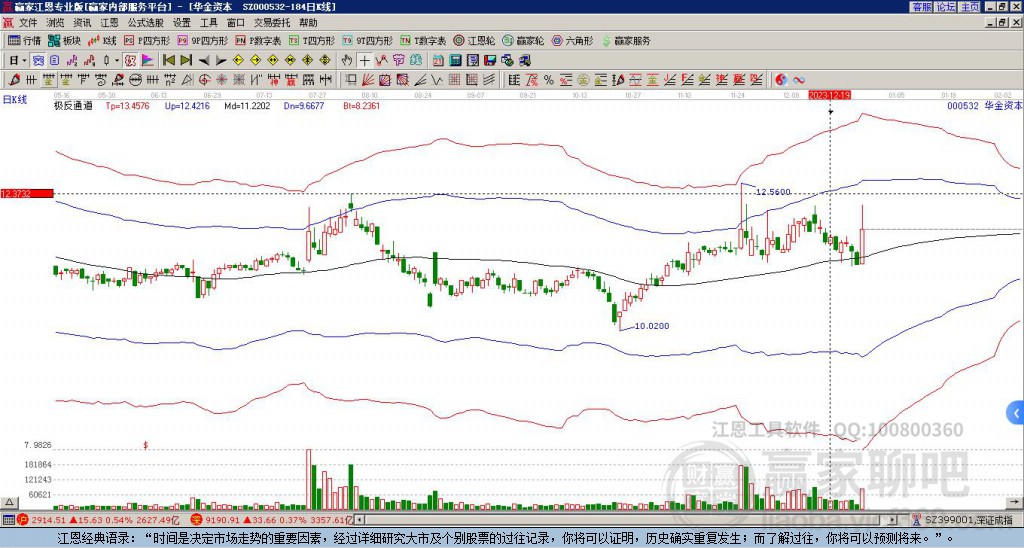Select the hand pan tool
The width and height of the screenshot is (1024, 548).
(347, 61)
